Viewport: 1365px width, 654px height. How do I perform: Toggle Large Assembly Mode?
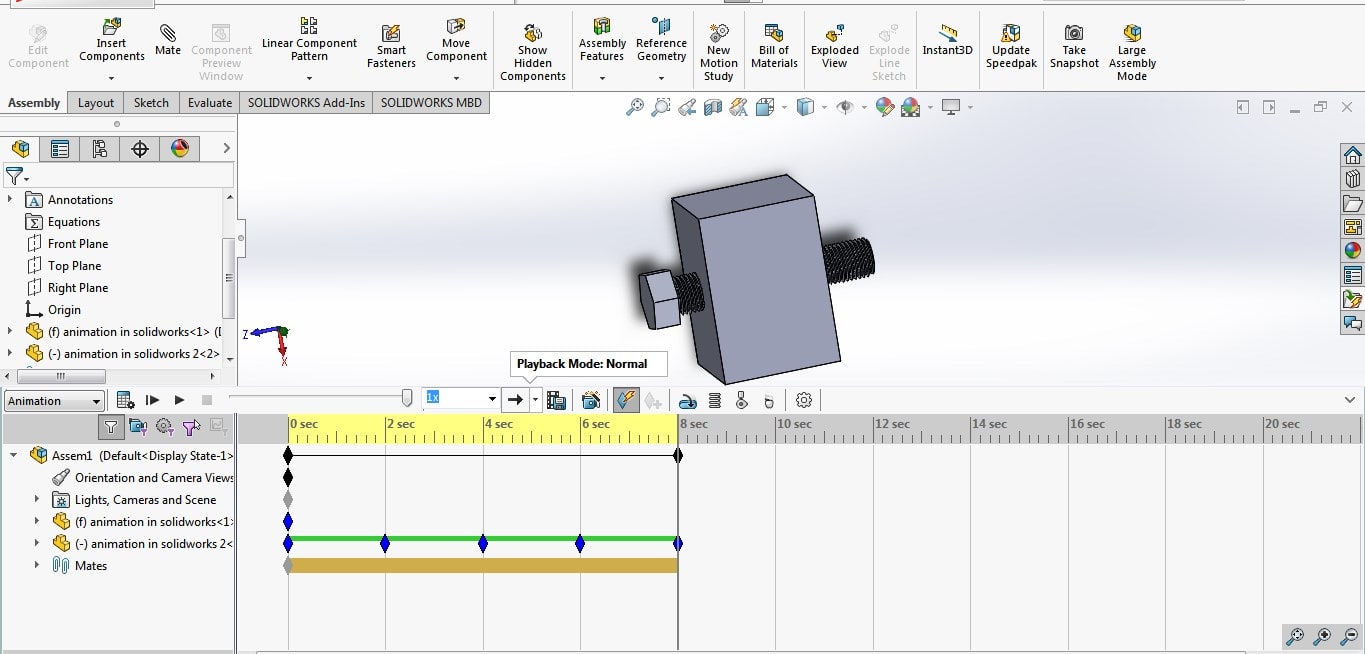click(x=1132, y=53)
